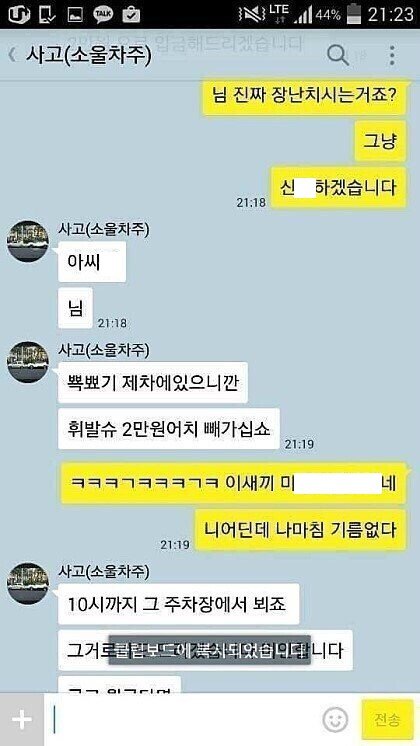
Task: Open the three-dot overflow menu
Action: (392, 56)
